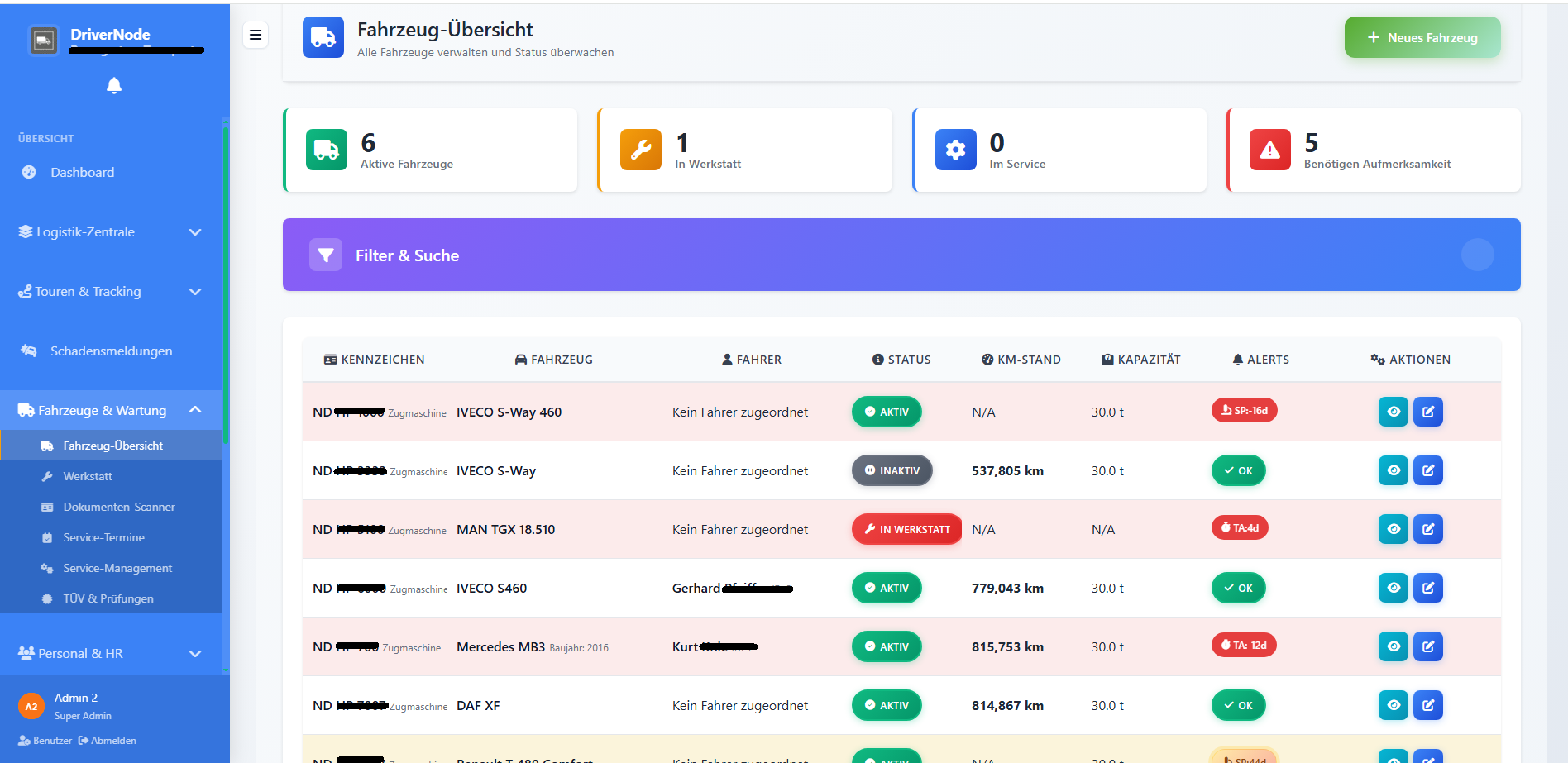This screenshot has height=763, width=1568.
Task: Toggle the hamburger sidebar menu button
Action: 256,35
